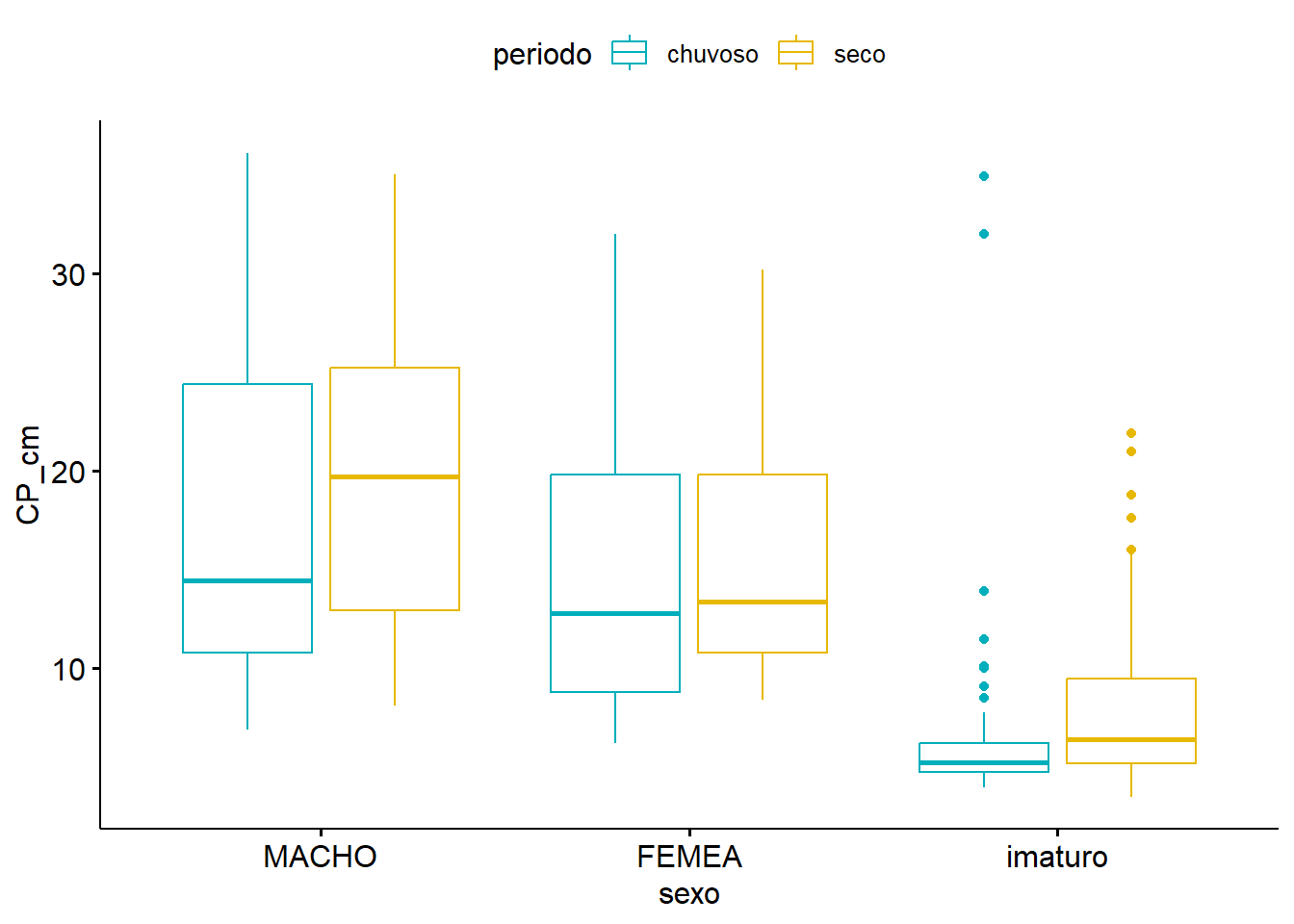Image resolution: width=1294 pixels, height=924 pixels.
Task: Select the median line of MACHO seco box
Action: pos(395,476)
